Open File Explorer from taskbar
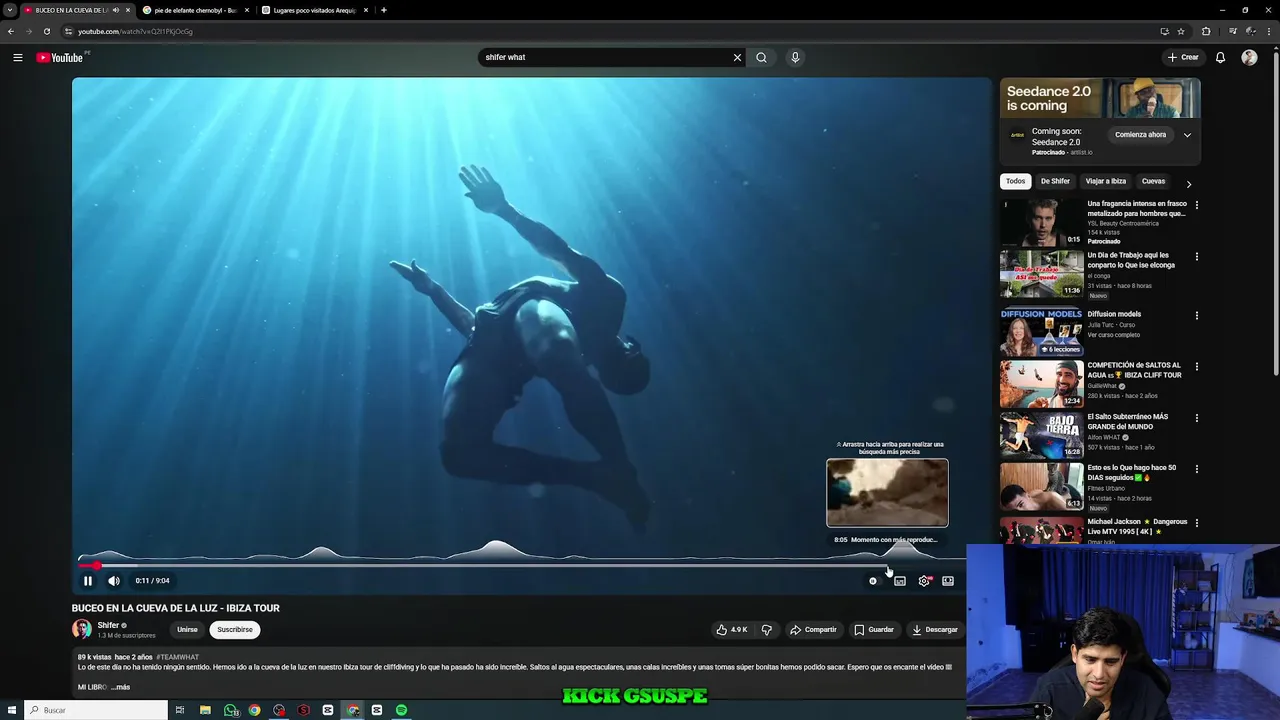This screenshot has height=720, width=1280. (x=205, y=710)
